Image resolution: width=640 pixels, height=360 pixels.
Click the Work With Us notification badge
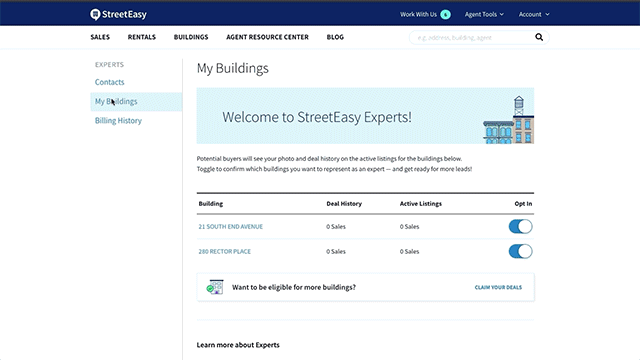[x=445, y=15]
